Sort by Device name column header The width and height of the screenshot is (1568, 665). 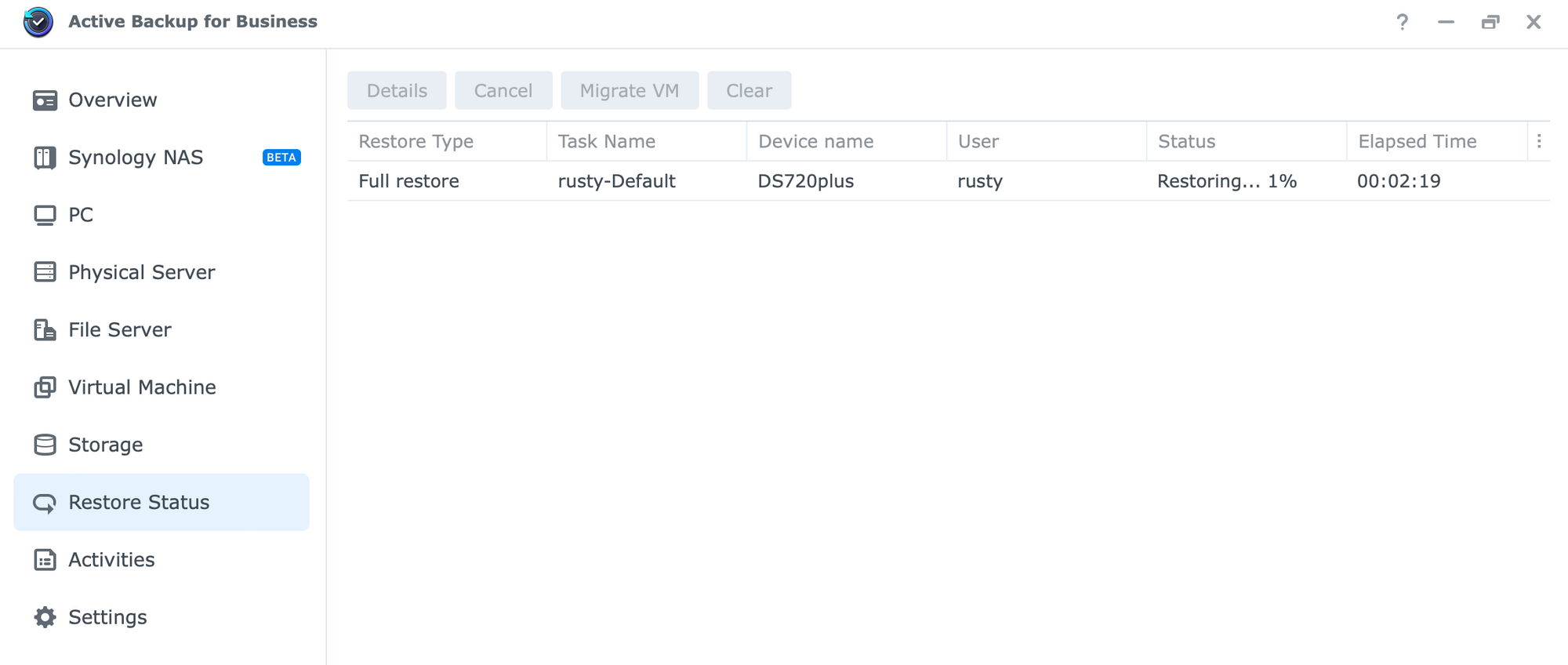point(847,141)
